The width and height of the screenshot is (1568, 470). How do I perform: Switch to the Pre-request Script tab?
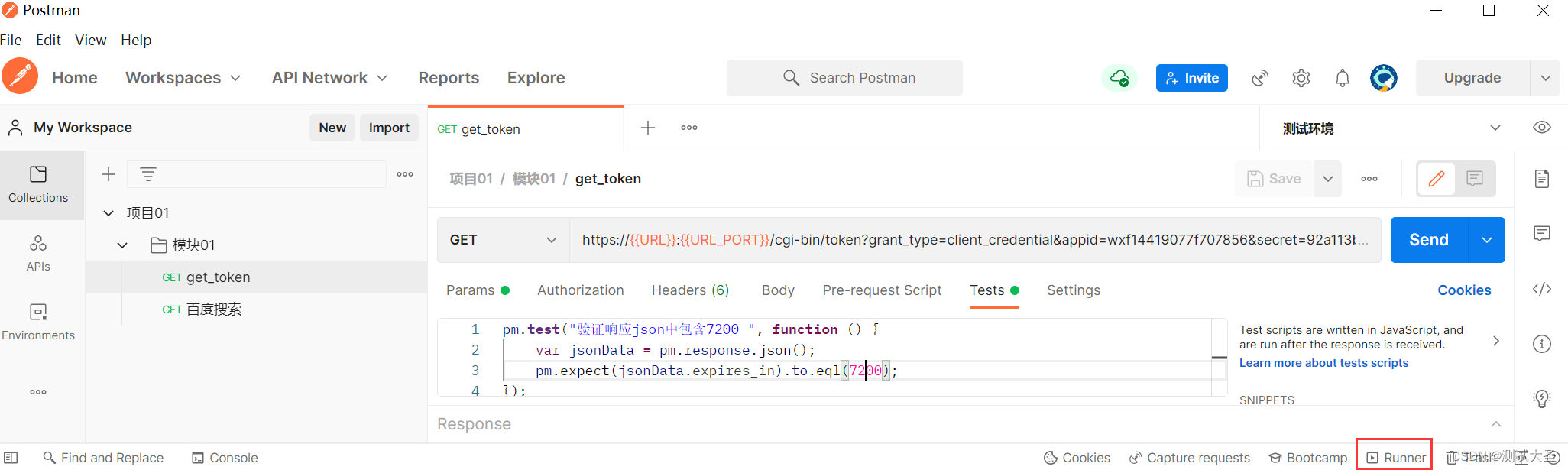point(882,290)
